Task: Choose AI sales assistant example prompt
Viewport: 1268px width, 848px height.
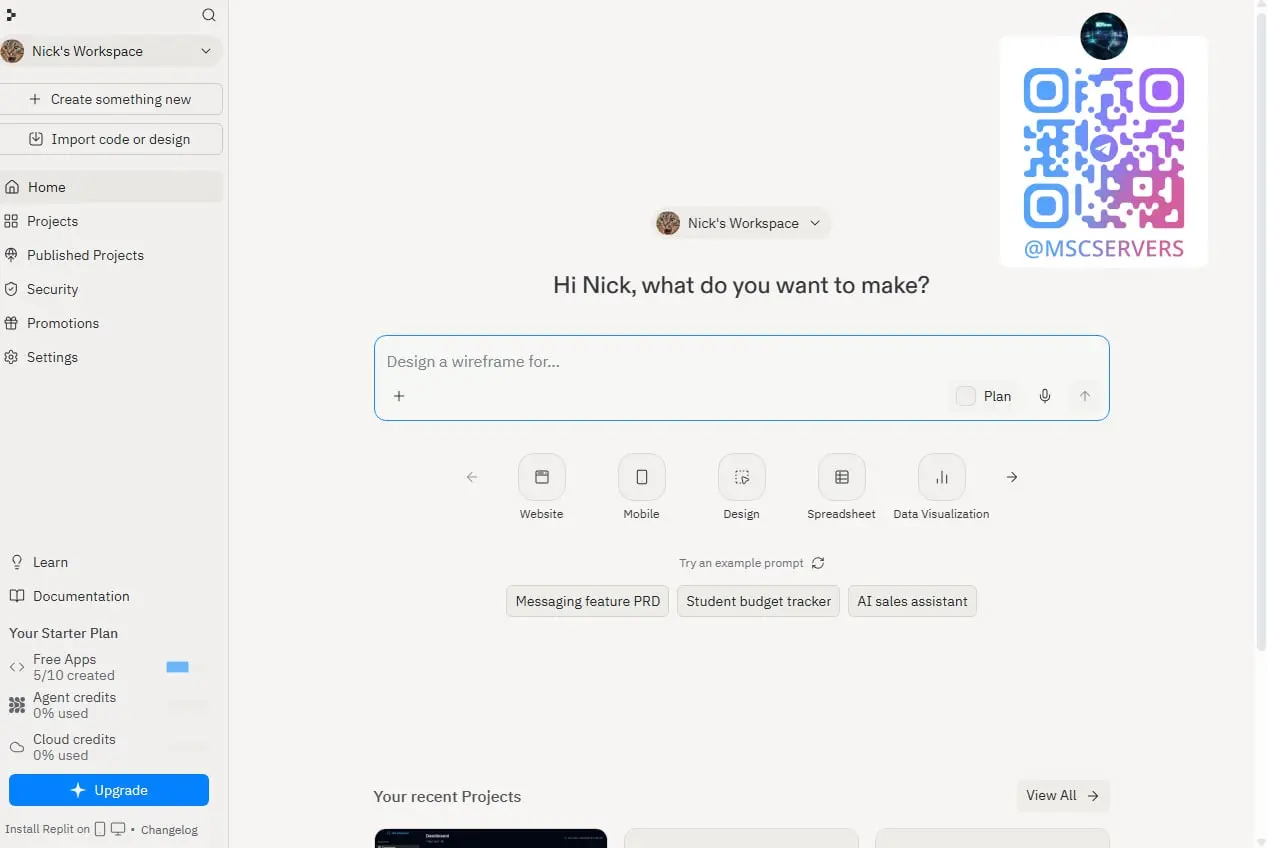Action: [x=912, y=601]
